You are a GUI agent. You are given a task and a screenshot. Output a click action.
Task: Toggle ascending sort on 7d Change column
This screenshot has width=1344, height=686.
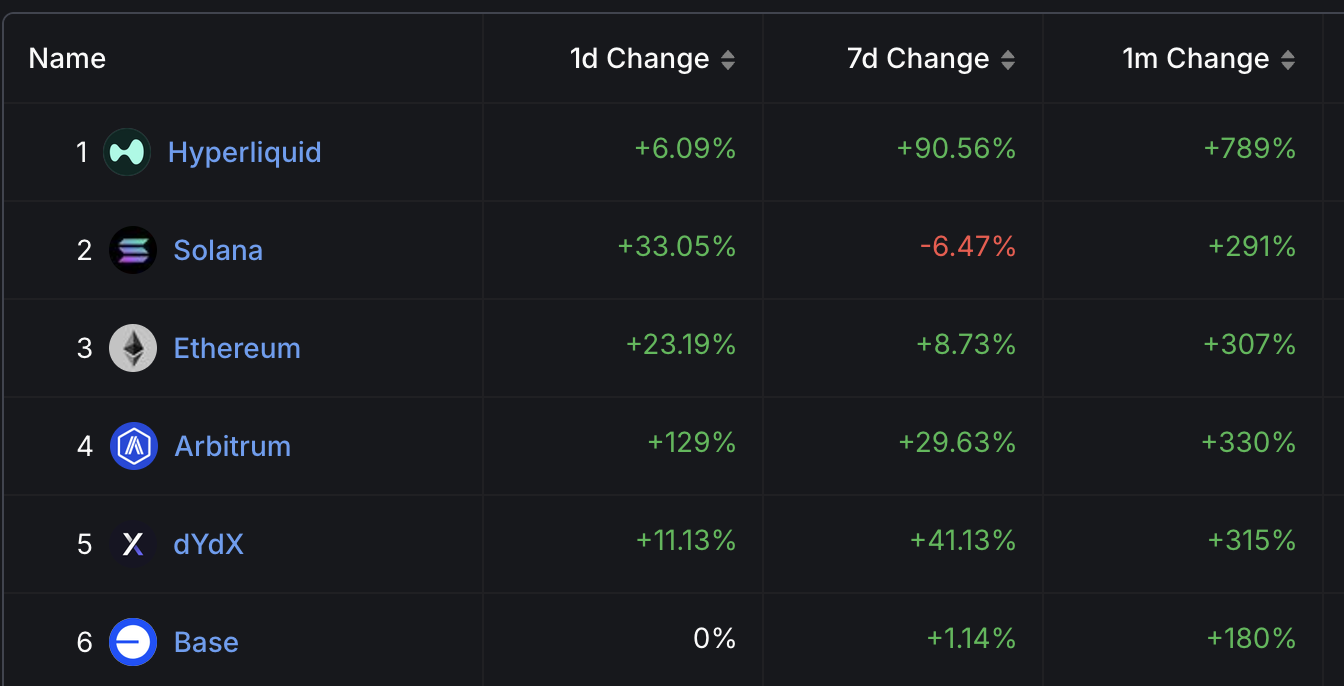[x=1009, y=58]
